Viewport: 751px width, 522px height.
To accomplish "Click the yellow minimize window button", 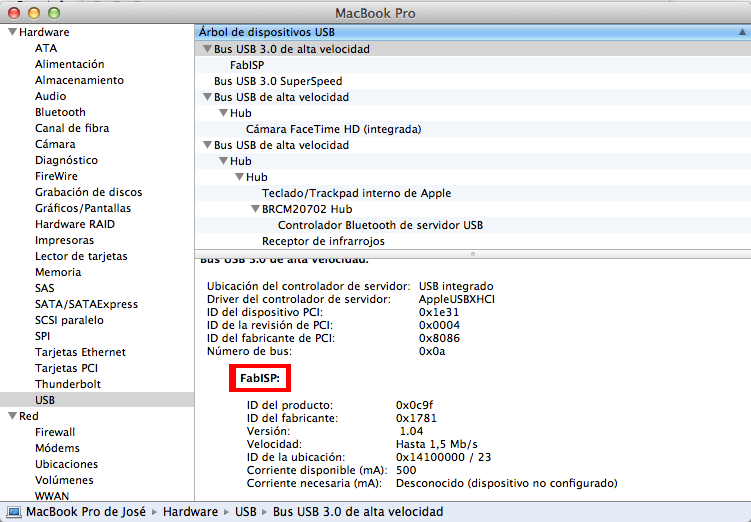I will pos(34,13).
